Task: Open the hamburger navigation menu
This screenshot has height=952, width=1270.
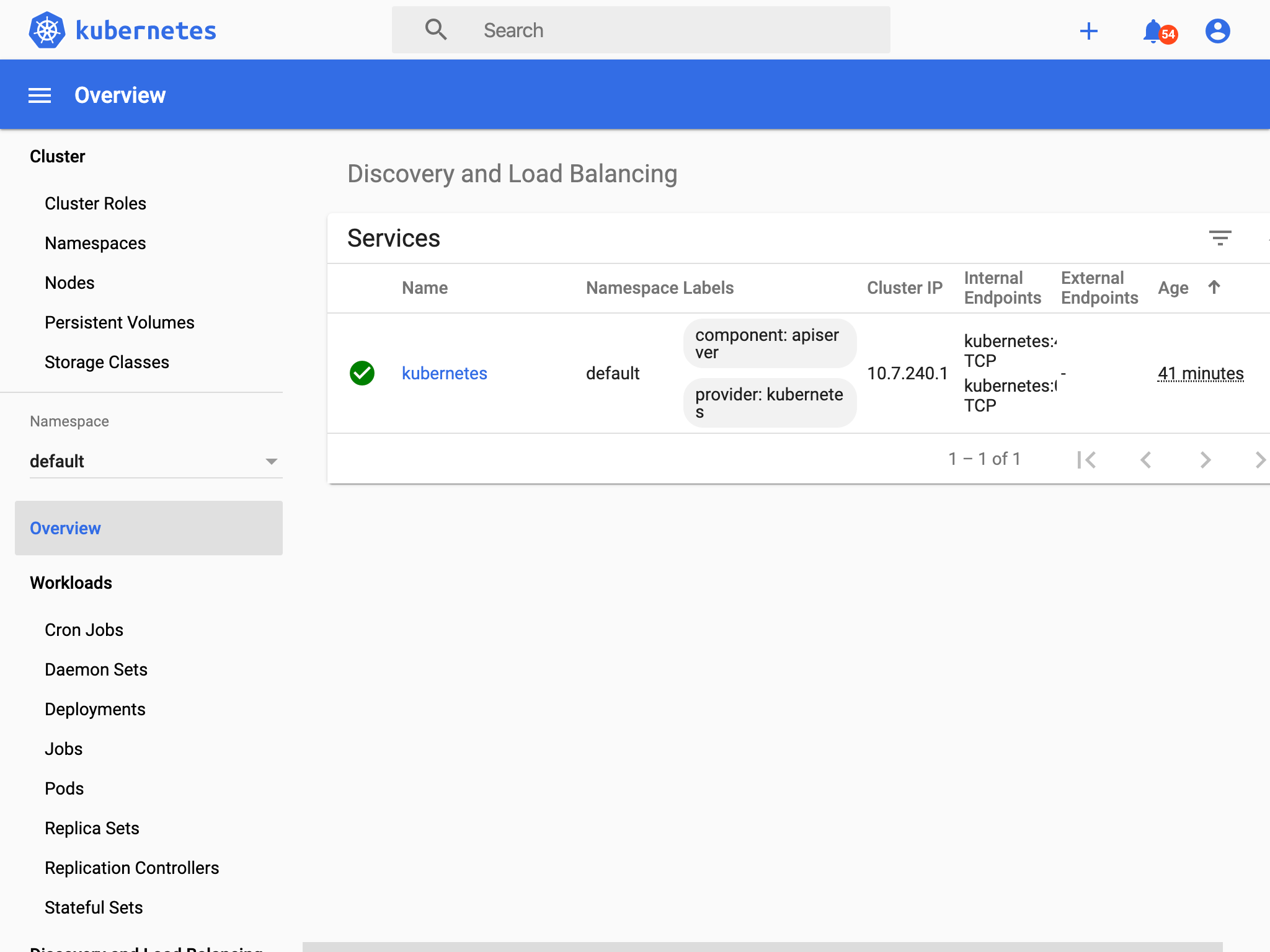Action: point(39,94)
